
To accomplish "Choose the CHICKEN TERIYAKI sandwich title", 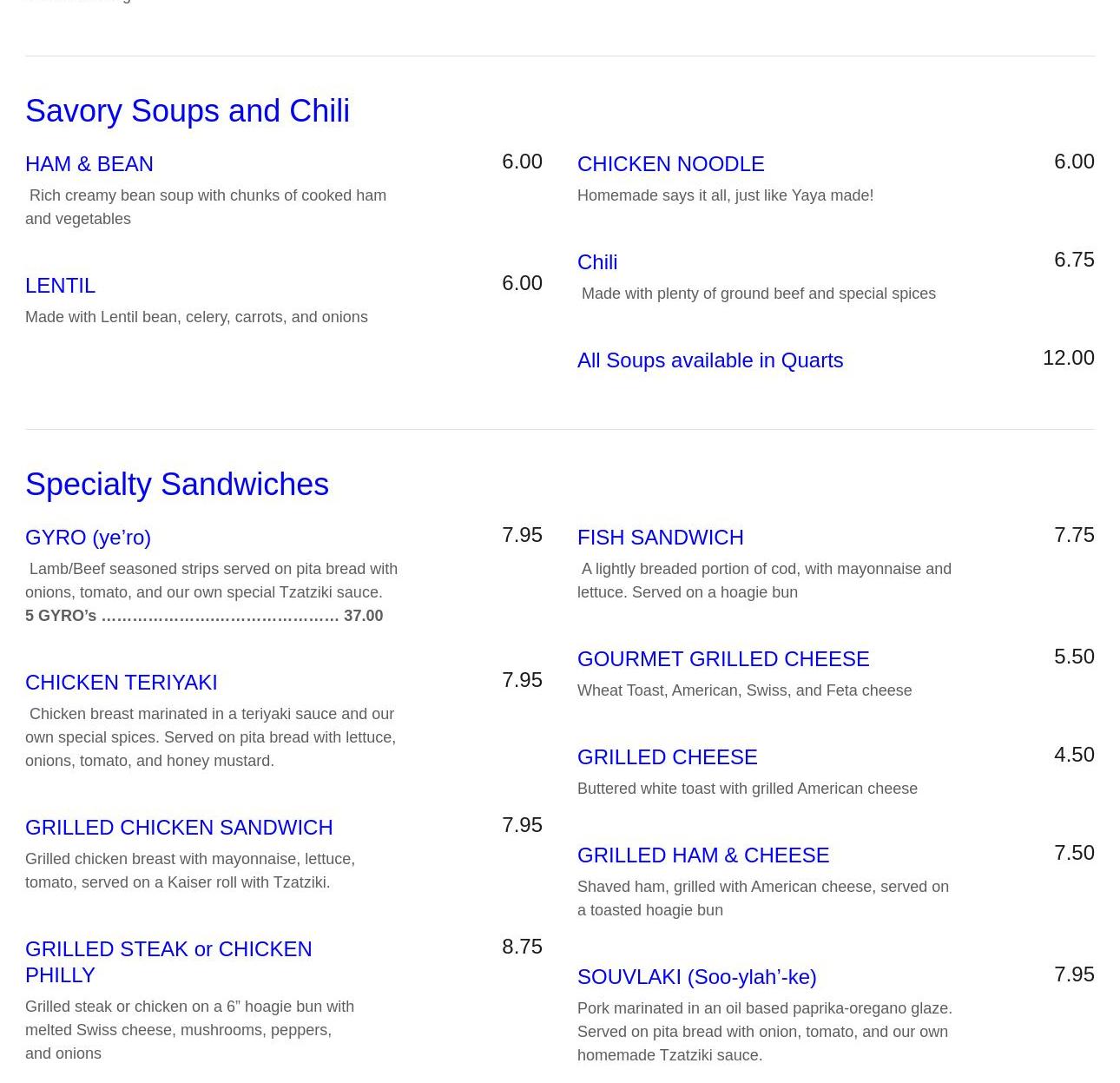I will [122, 683].
